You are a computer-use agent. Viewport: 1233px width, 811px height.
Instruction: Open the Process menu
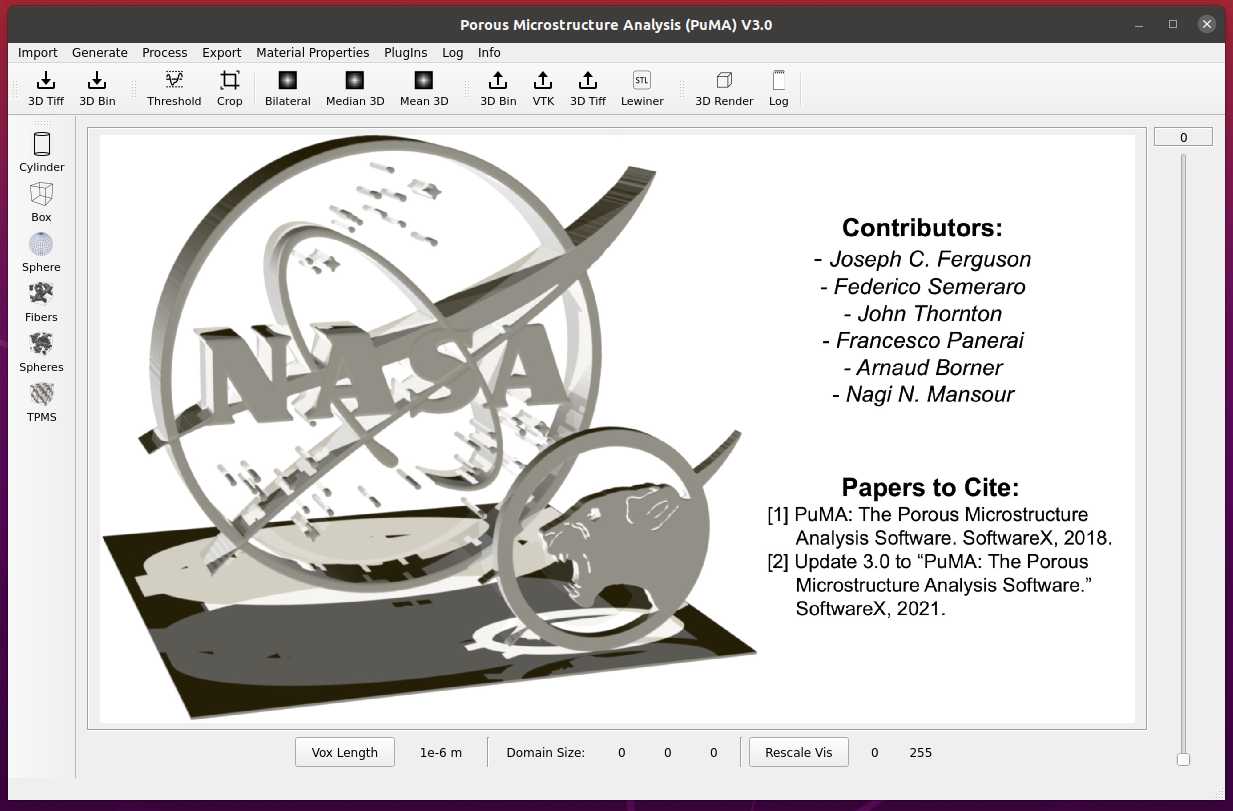[x=165, y=53]
